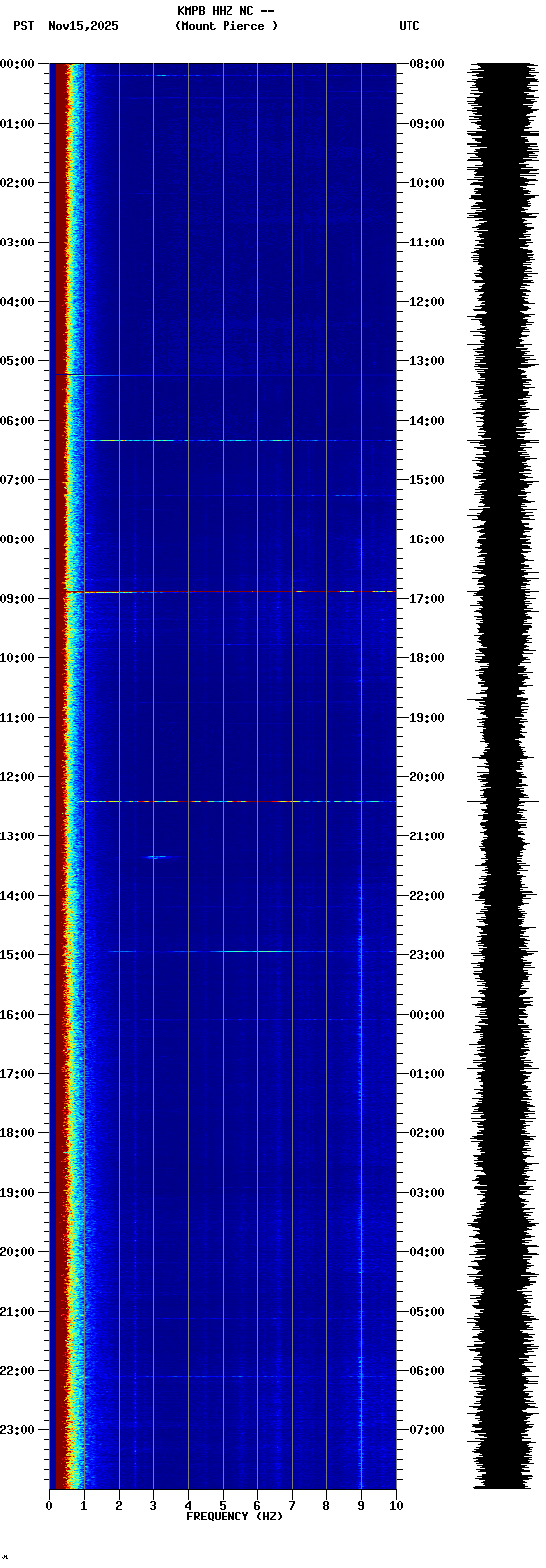Click the 07:00 UTC time label
The width and height of the screenshot is (546, 1568).
pyautogui.click(x=427, y=1430)
